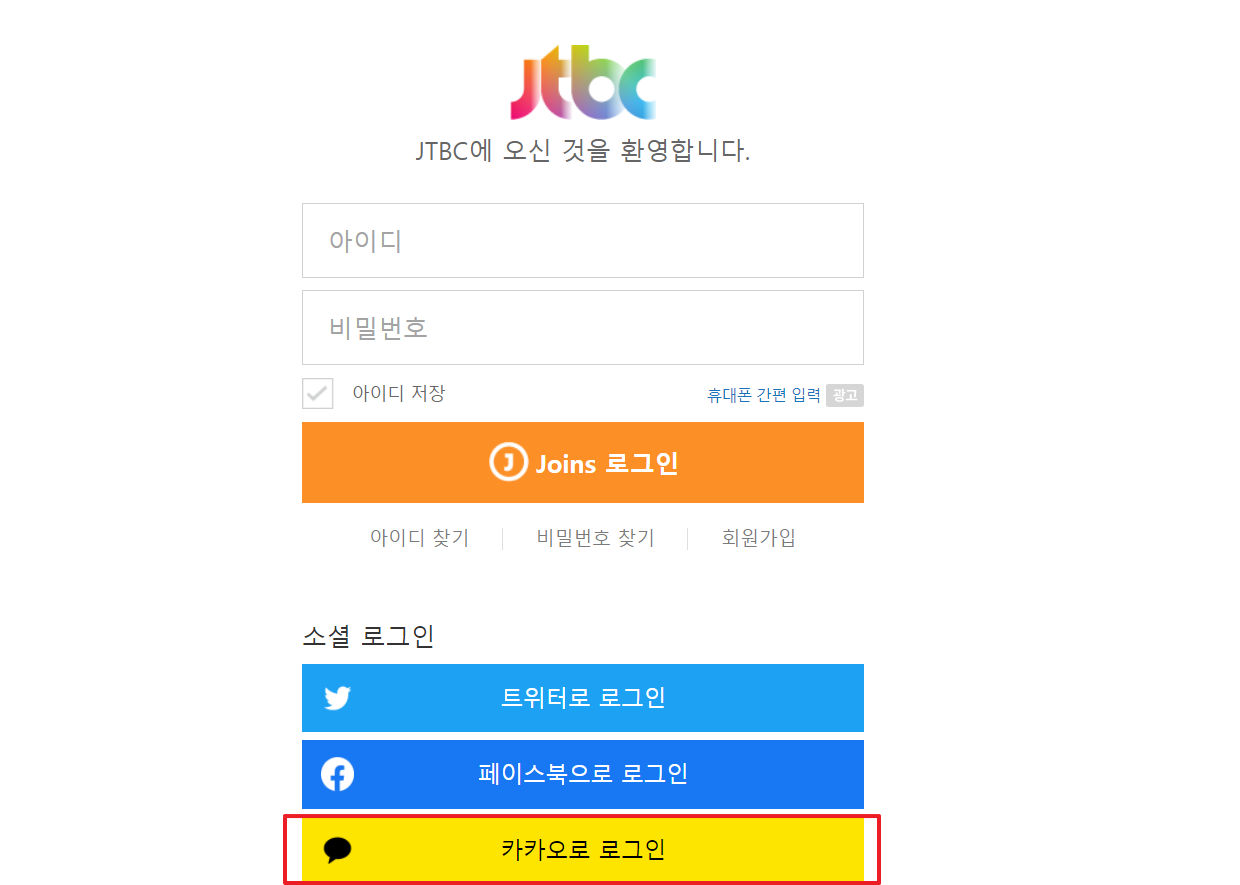1240x885 pixels.
Task: Open 비밀번호 찾기 link
Action: pos(595,538)
